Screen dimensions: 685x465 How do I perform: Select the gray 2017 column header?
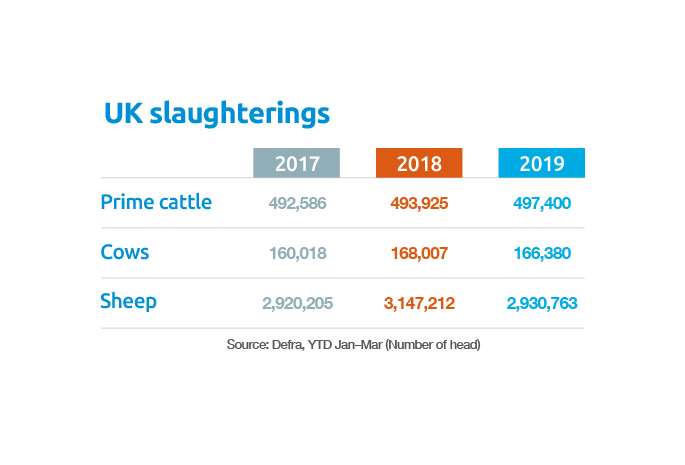click(297, 164)
